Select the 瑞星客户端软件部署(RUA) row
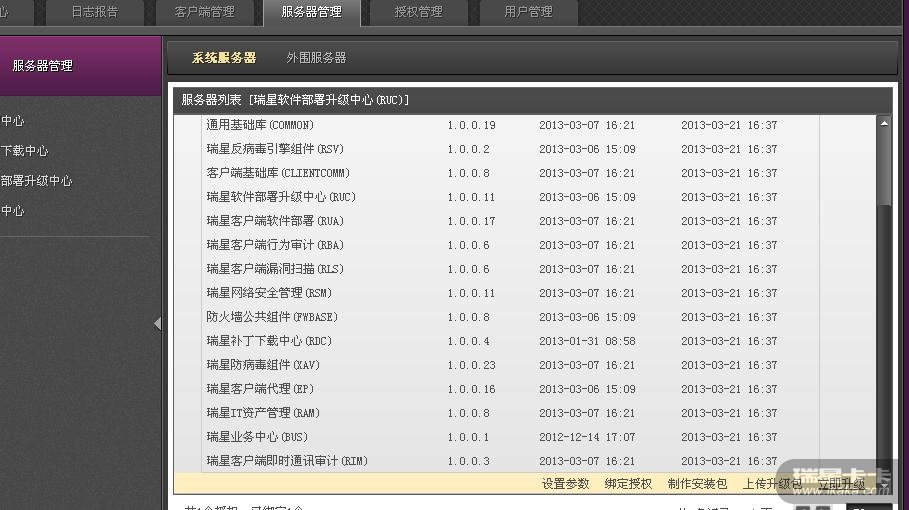This screenshot has width=909, height=510. pyautogui.click(x=510, y=221)
